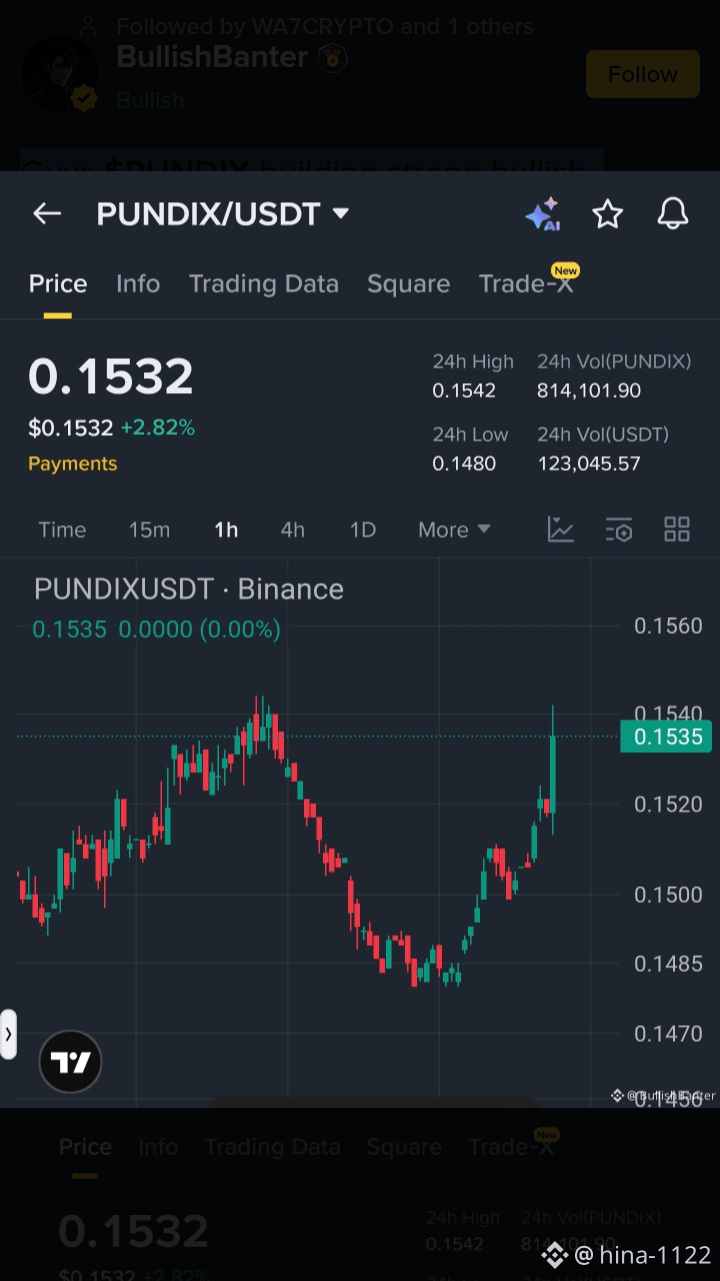The width and height of the screenshot is (720, 1281).
Task: Open the grid layout icon
Action: tap(677, 530)
